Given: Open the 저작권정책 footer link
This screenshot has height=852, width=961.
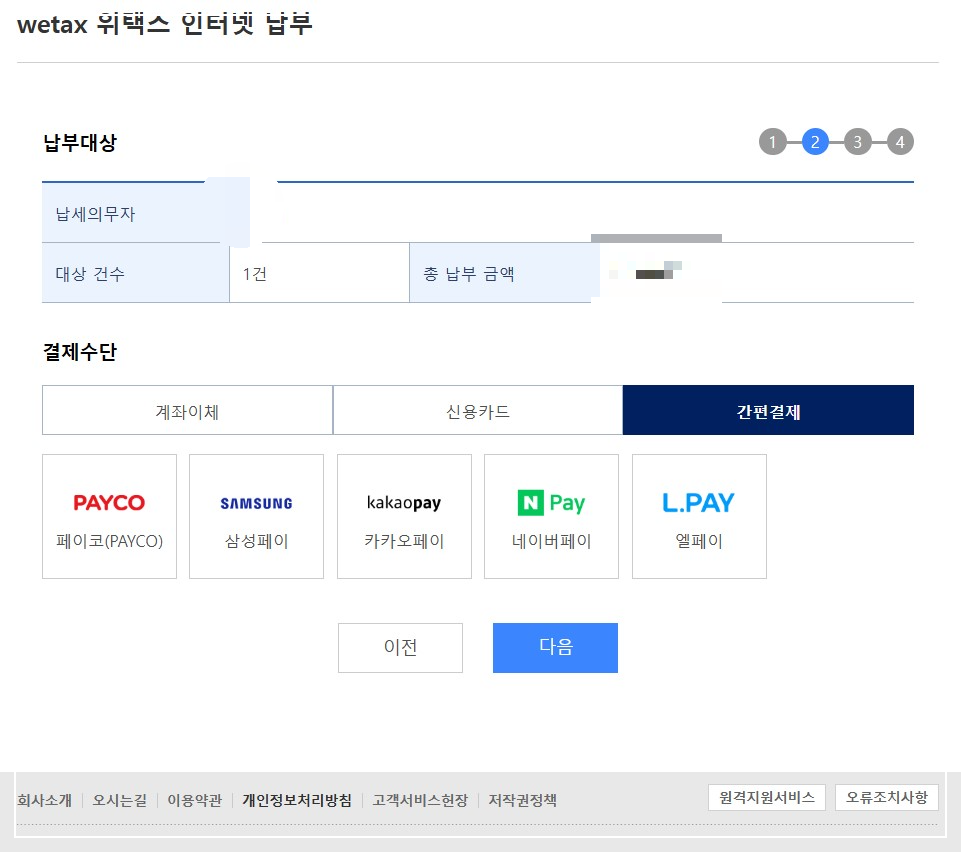Looking at the screenshot, I should coord(521,800).
